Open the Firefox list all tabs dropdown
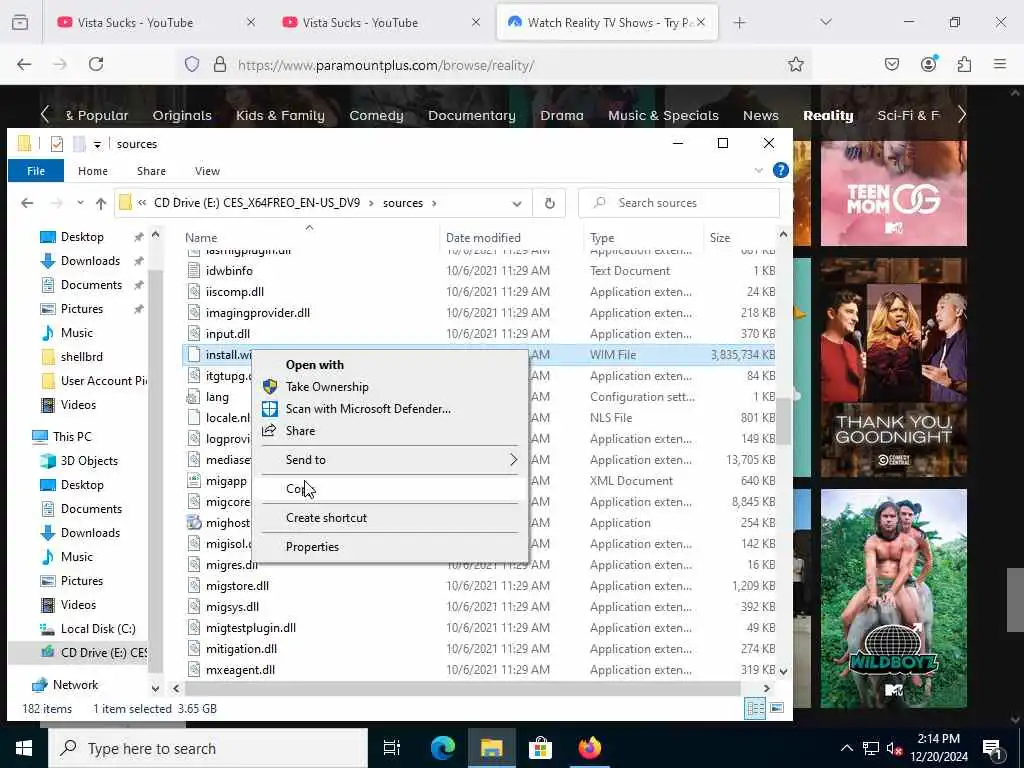Viewport: 1024px width, 768px height. click(826, 22)
